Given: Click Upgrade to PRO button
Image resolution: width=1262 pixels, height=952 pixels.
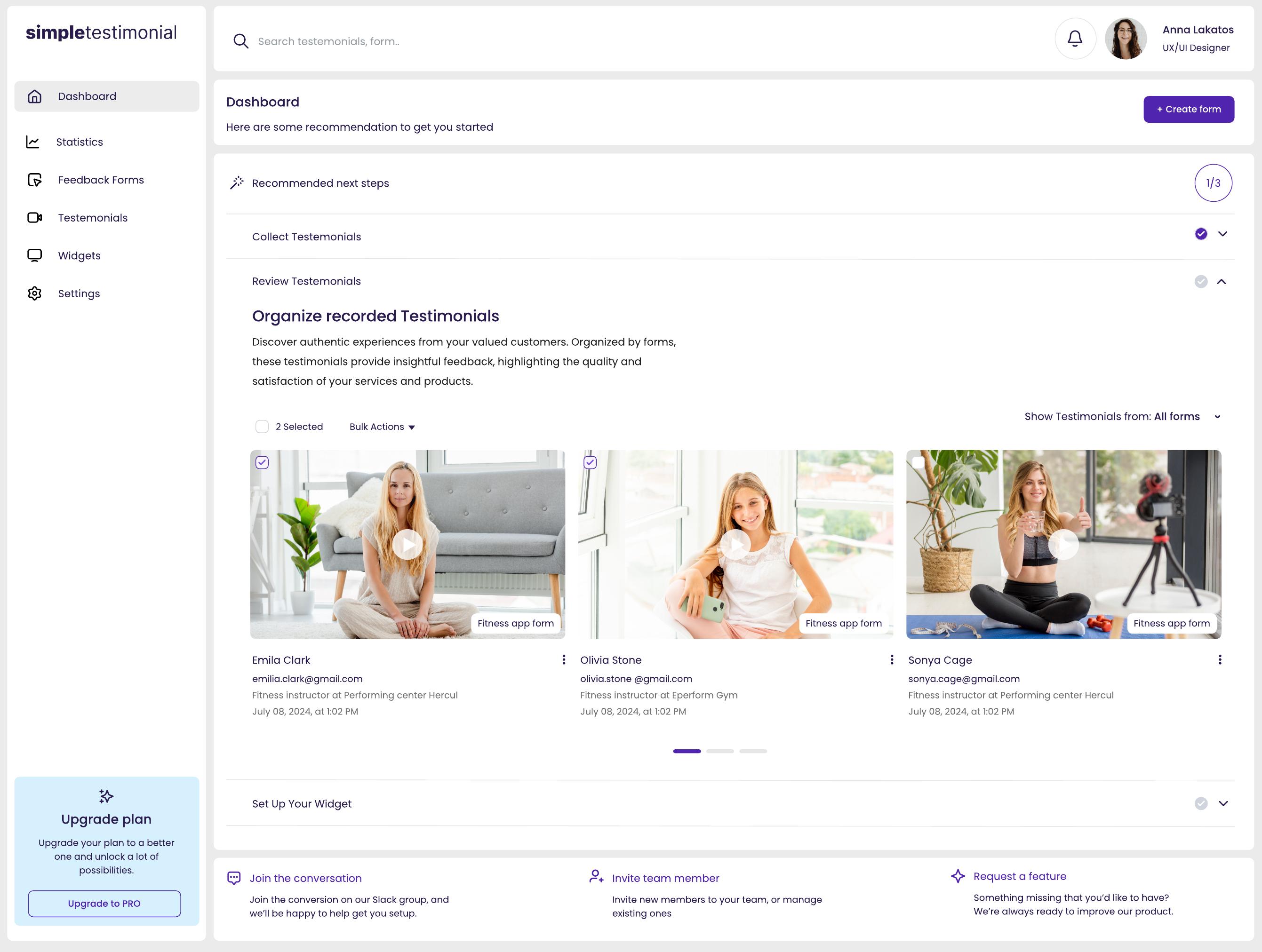Looking at the screenshot, I should click(x=104, y=904).
